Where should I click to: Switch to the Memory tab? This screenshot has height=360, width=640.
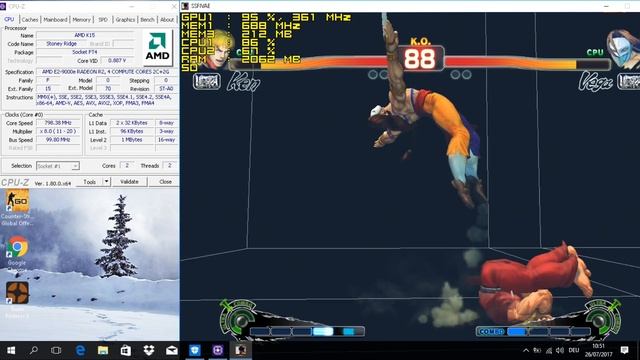pyautogui.click(x=81, y=19)
